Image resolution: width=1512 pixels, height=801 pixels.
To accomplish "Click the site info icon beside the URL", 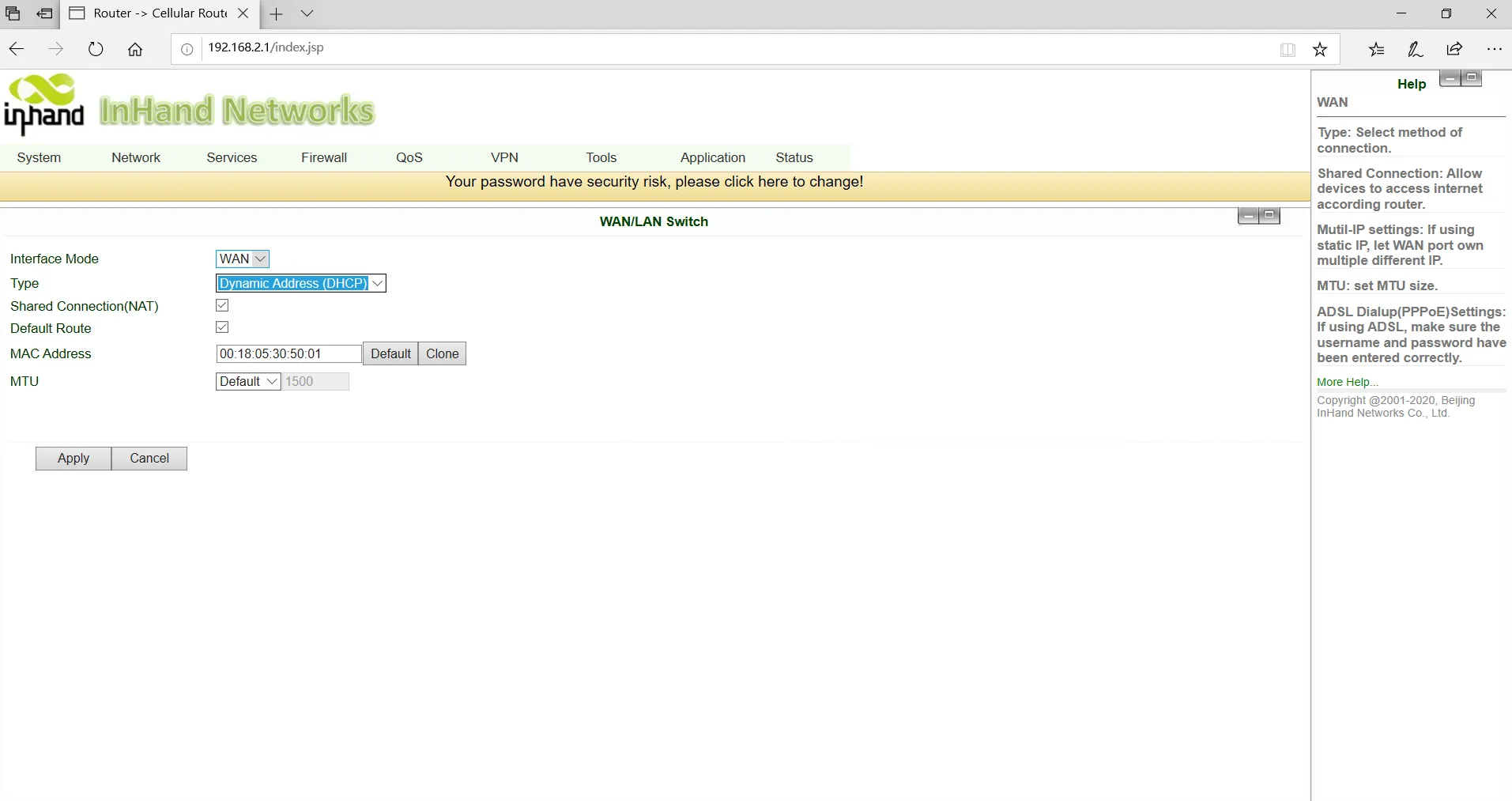I will point(187,49).
